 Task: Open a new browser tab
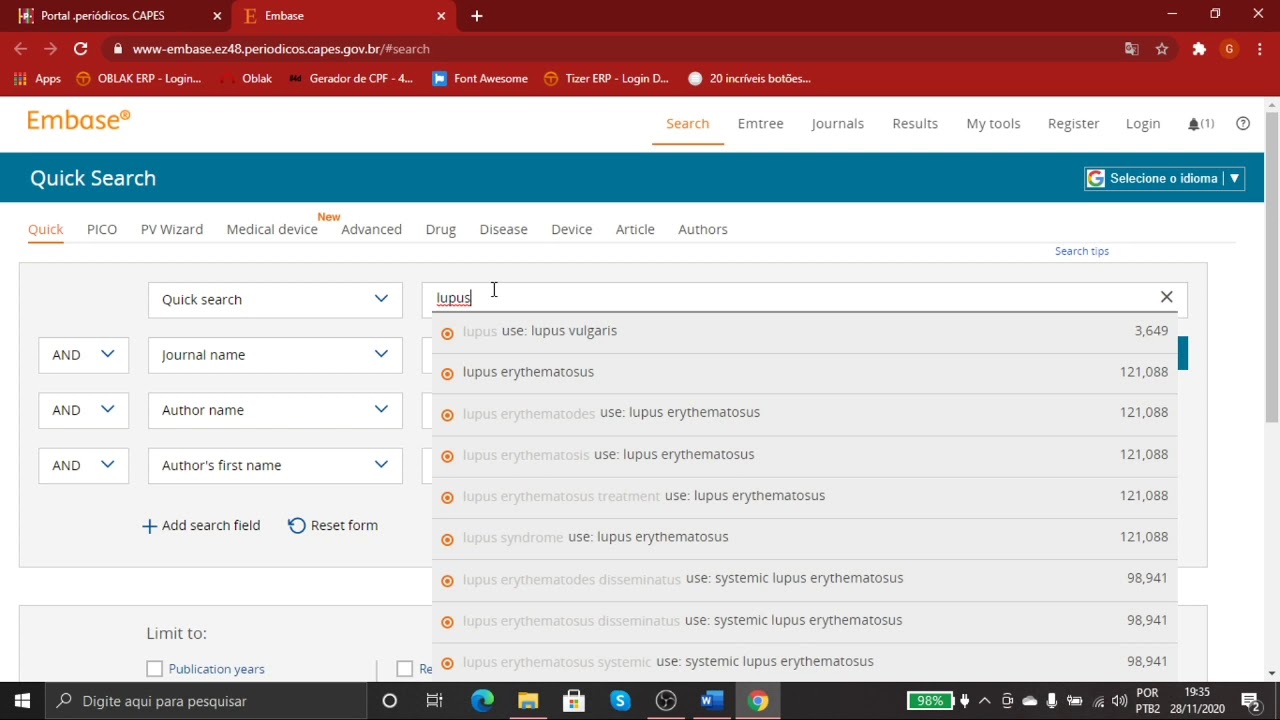point(477,16)
